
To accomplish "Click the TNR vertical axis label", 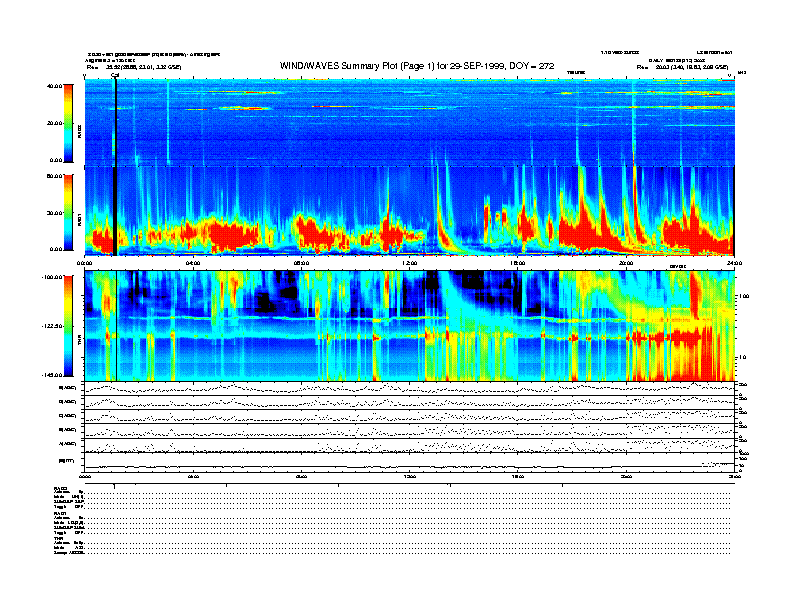I will pos(79,342).
